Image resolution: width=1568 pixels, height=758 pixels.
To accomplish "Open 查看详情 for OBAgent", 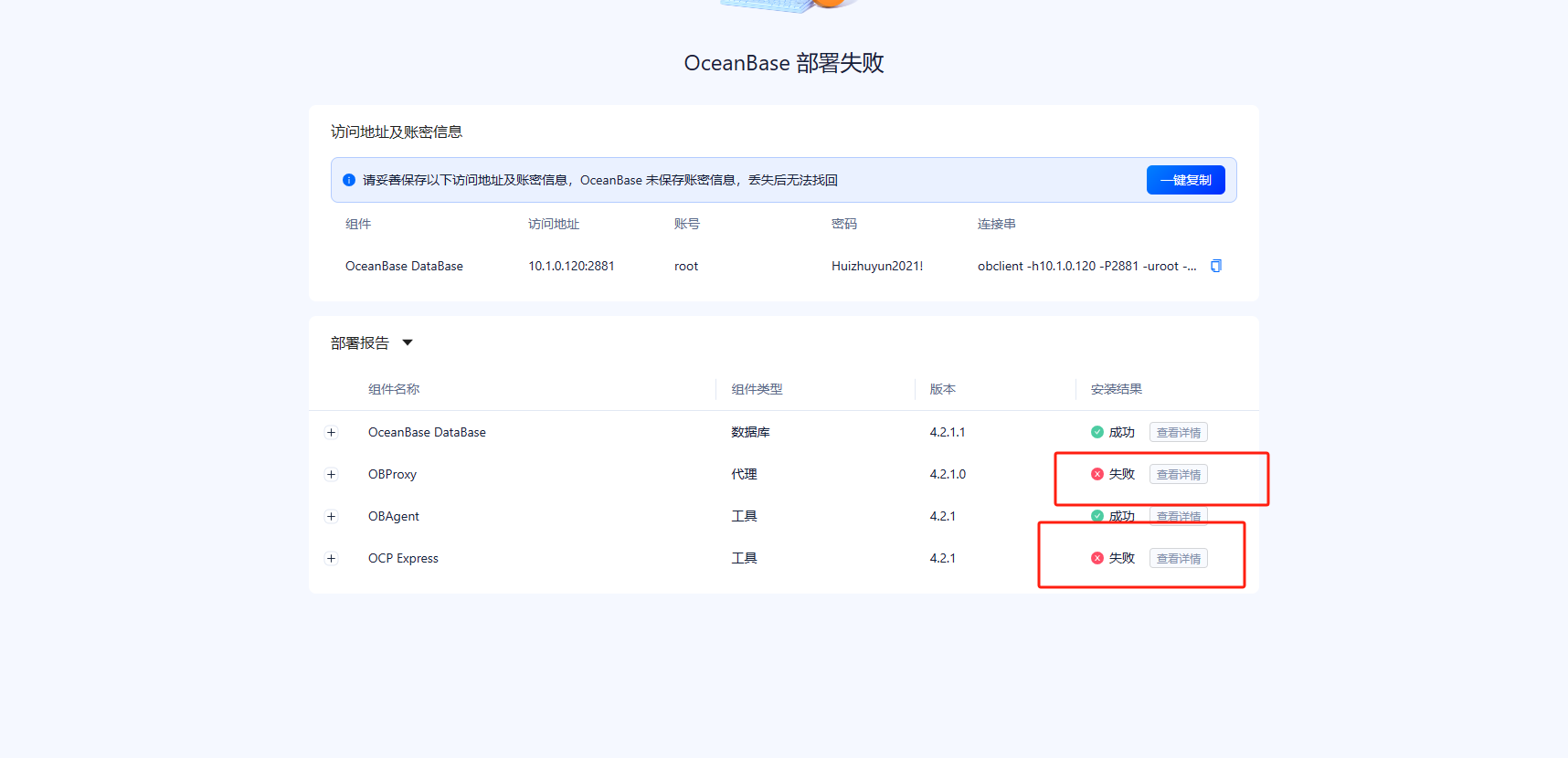I will [1179, 516].
